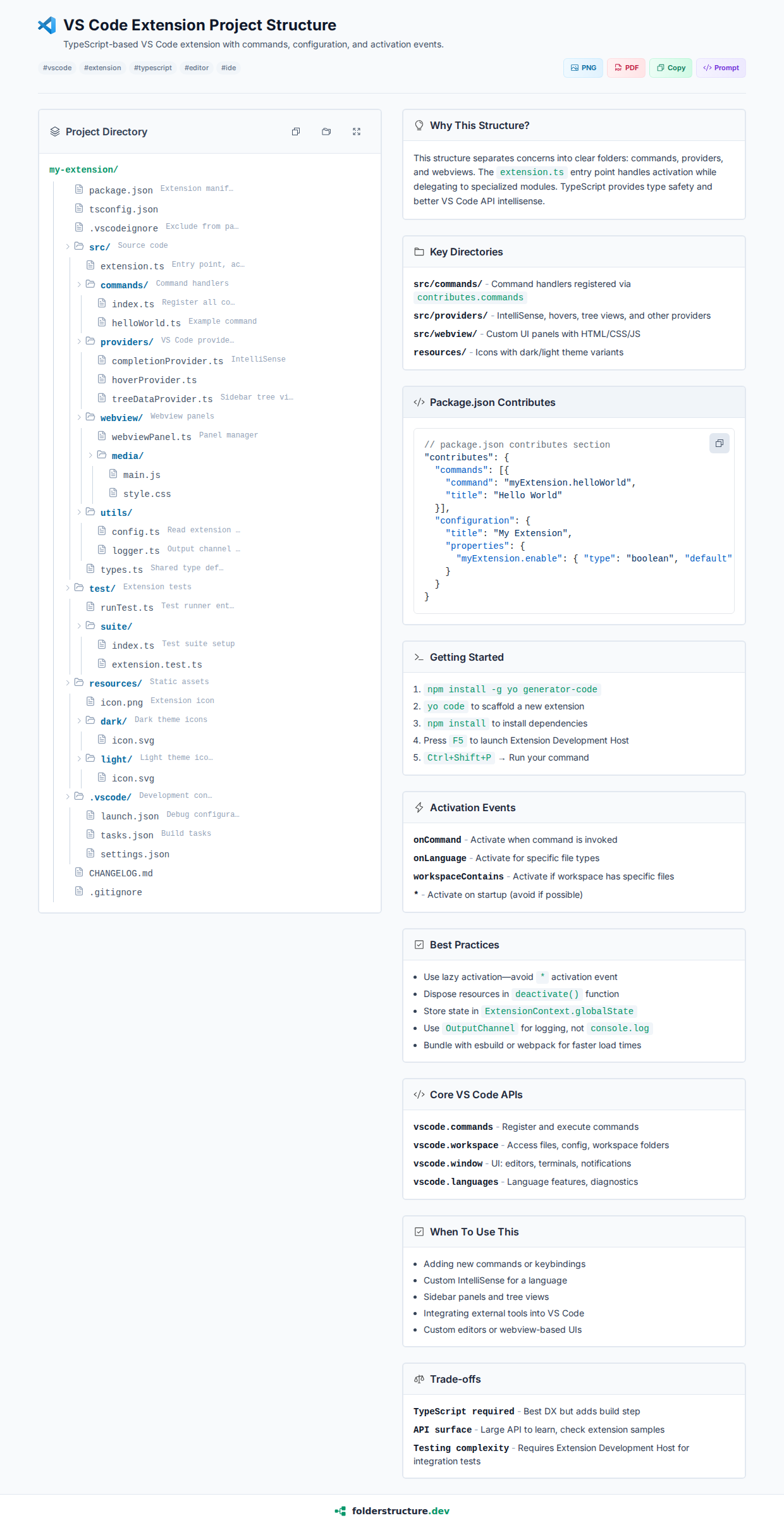Collapse the test/ folder chevron
Screen dimensions: 784x1525
click(x=68, y=588)
